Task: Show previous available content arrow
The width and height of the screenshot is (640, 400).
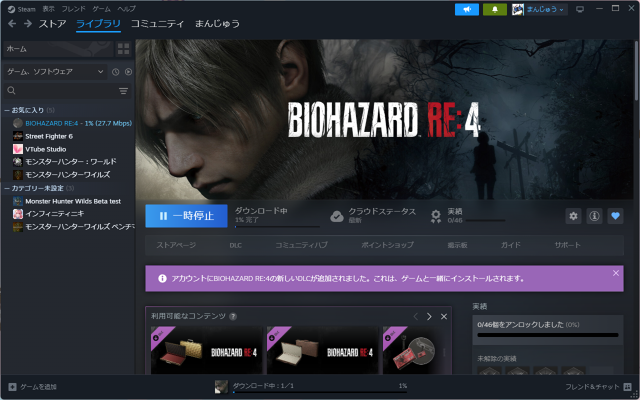Action: point(416,316)
